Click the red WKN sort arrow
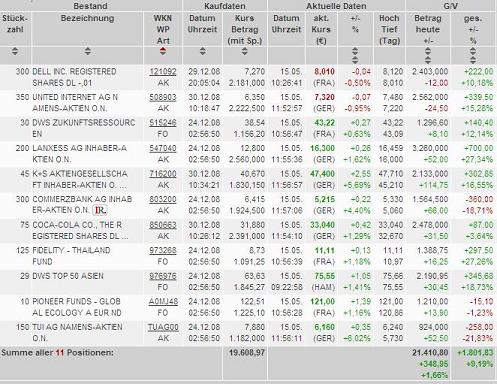The width and height of the screenshot is (497, 384). [163, 51]
